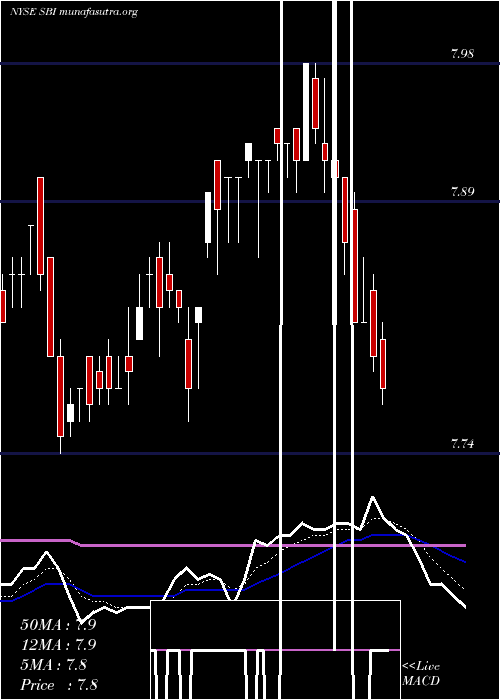Image resolution: width=500 pixels, height=700 pixels.
Task: Click the 7.74 price level label
Action: 462,444
